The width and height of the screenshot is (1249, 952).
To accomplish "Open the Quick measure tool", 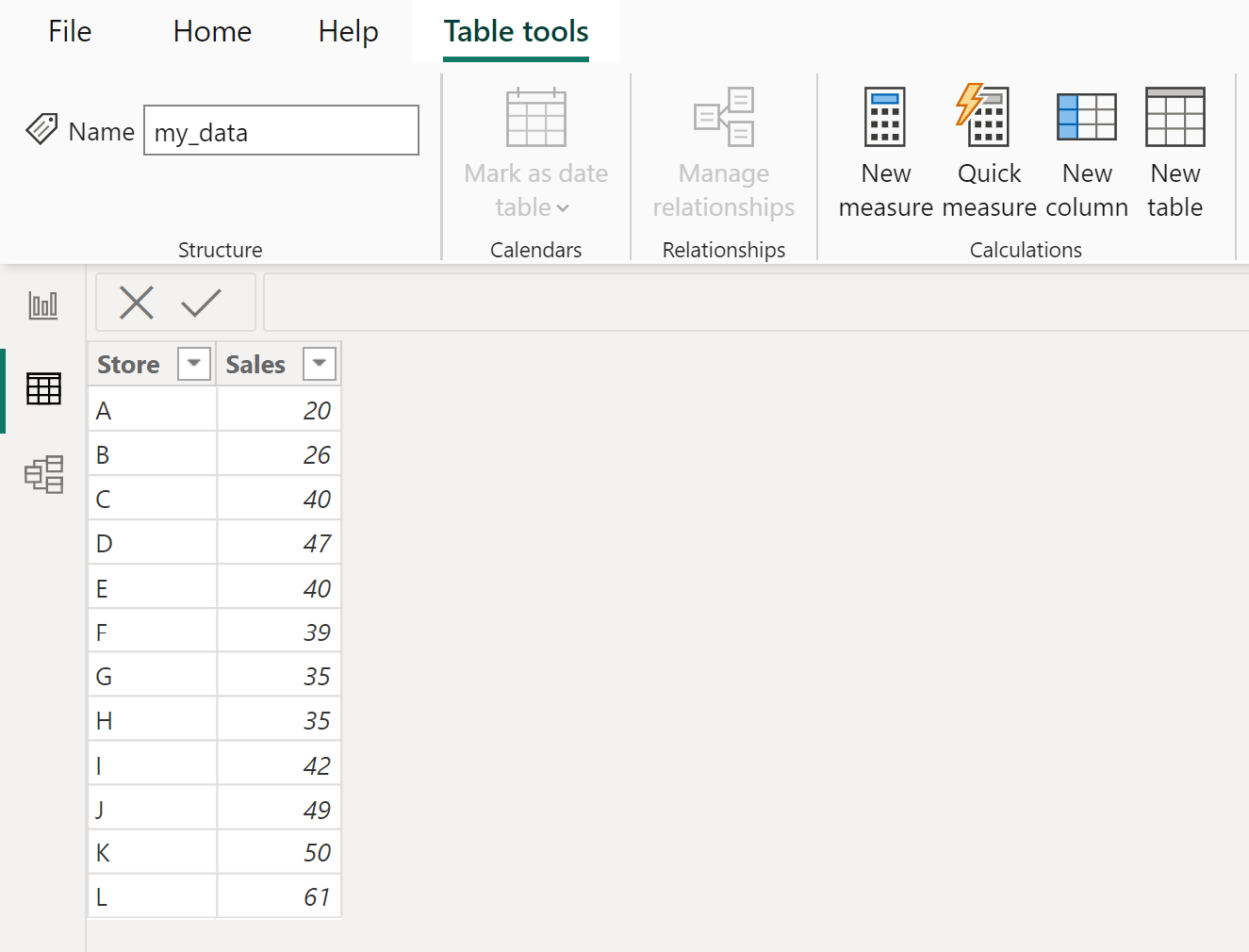I will click(x=988, y=151).
